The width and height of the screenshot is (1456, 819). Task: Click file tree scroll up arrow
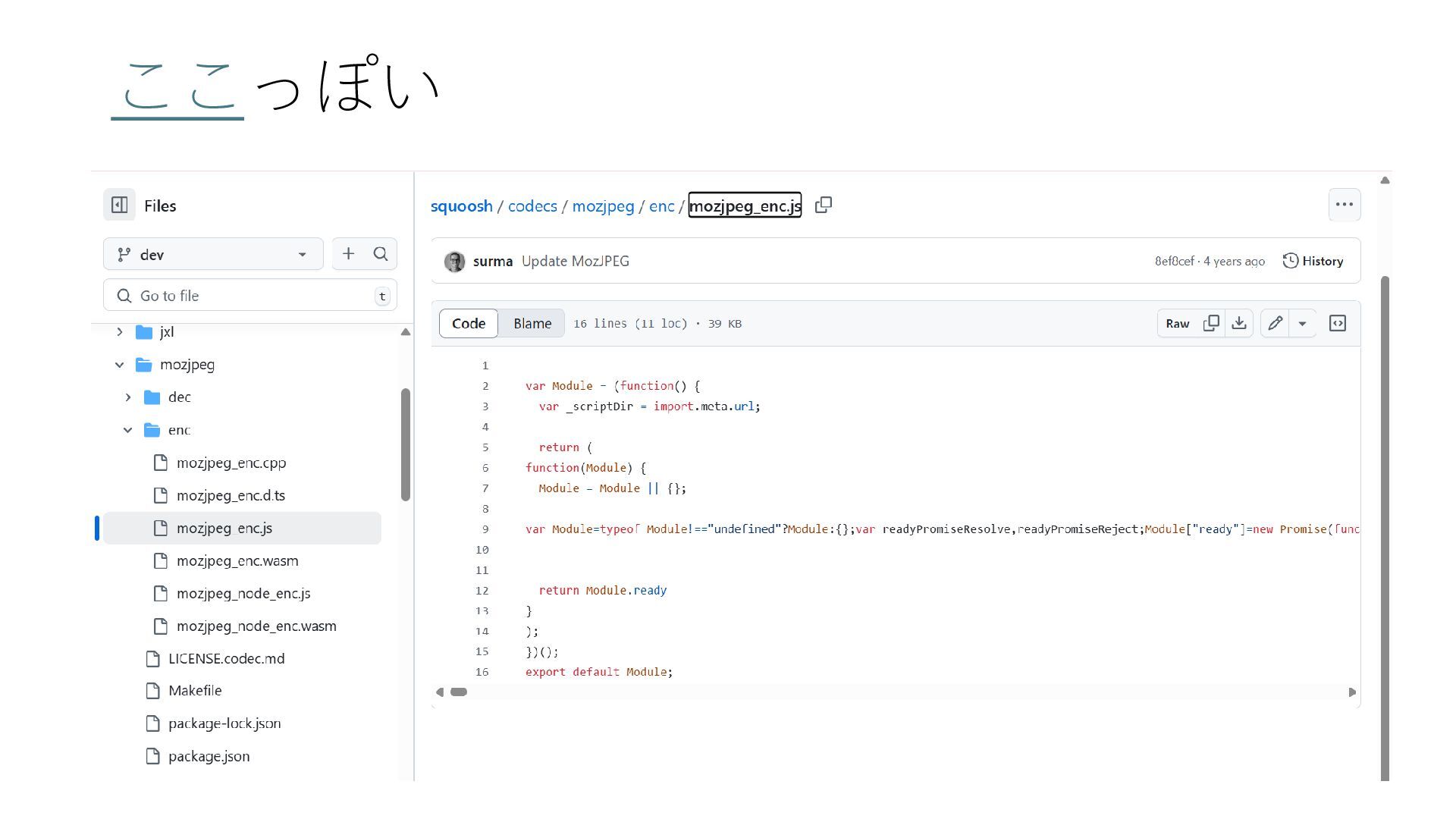(406, 332)
